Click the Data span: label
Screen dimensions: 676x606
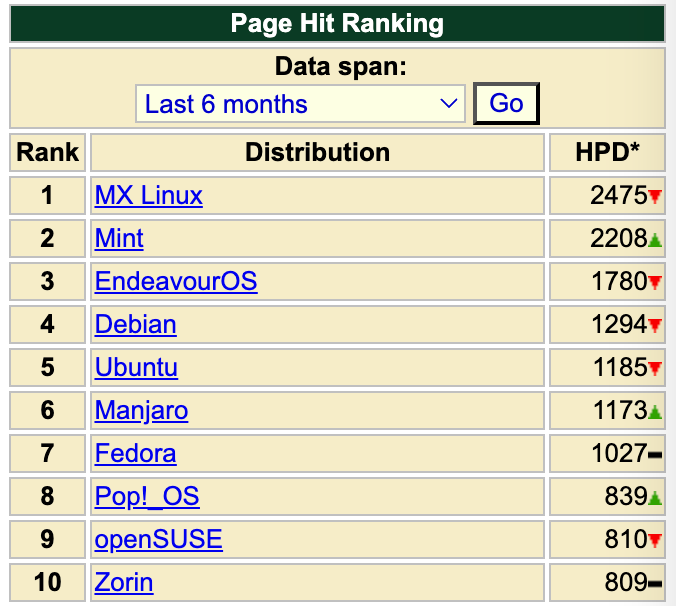pos(341,67)
